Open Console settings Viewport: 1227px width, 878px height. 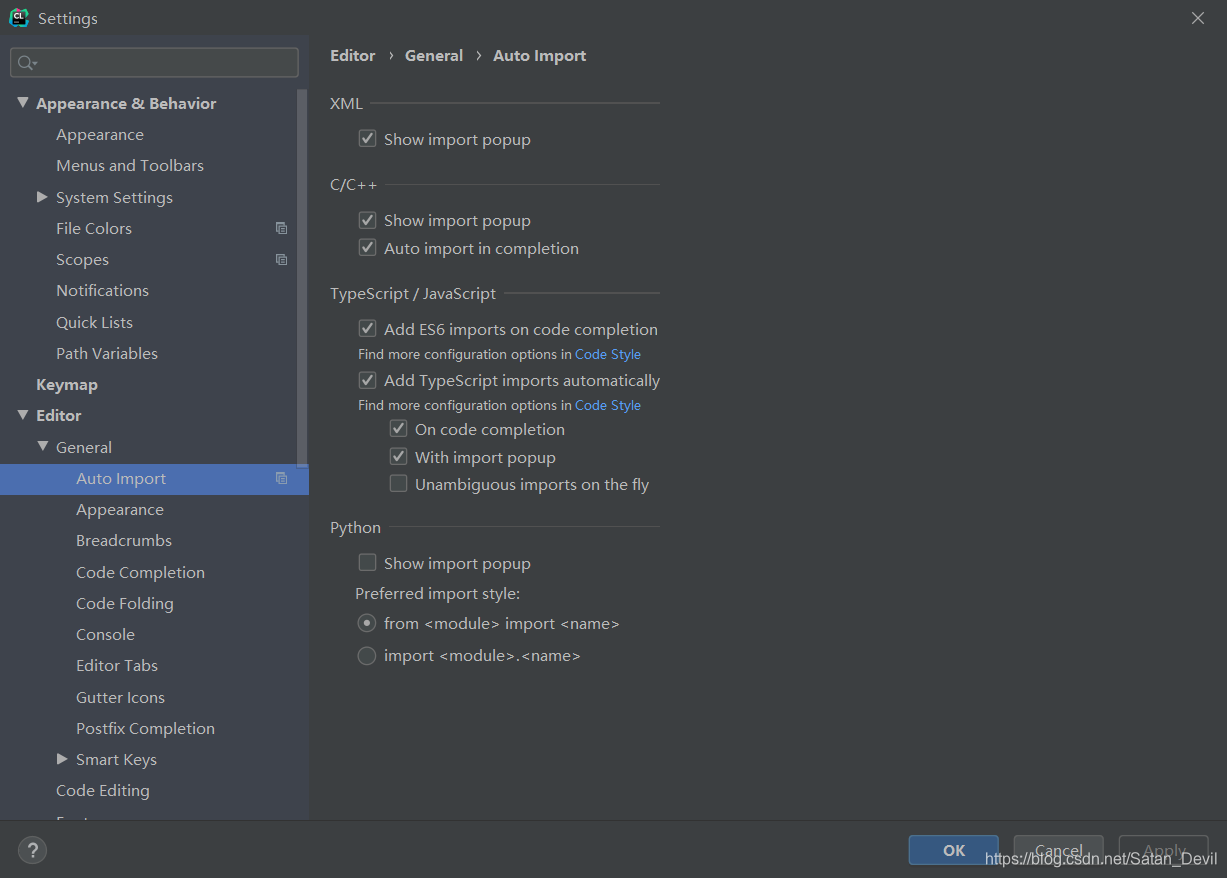point(105,635)
